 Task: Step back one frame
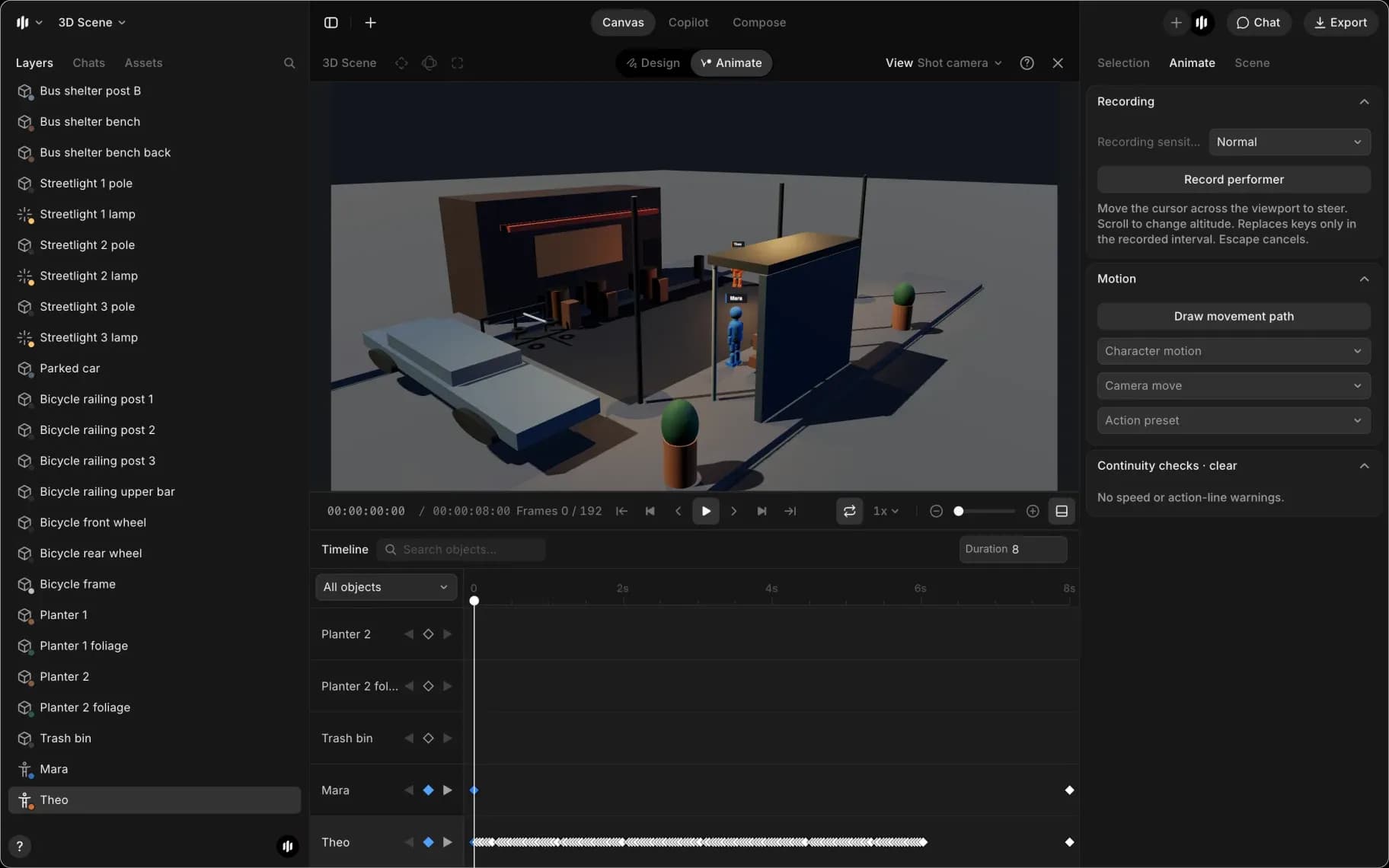point(678,511)
